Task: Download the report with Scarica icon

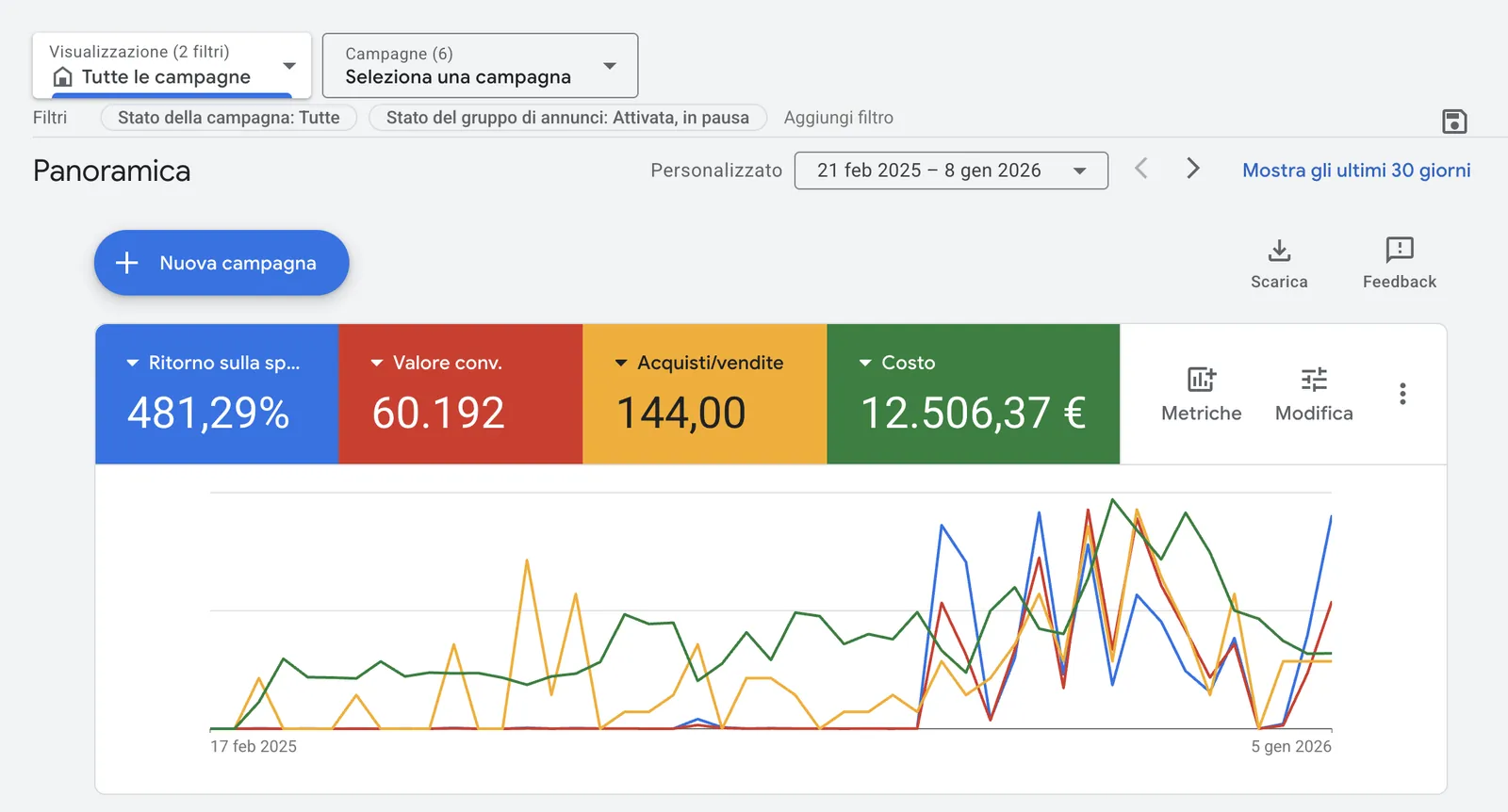Action: (1279, 251)
